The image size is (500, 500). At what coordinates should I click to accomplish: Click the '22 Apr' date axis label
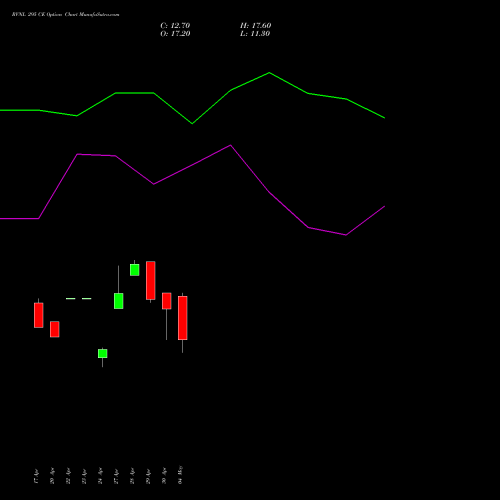coord(68,476)
